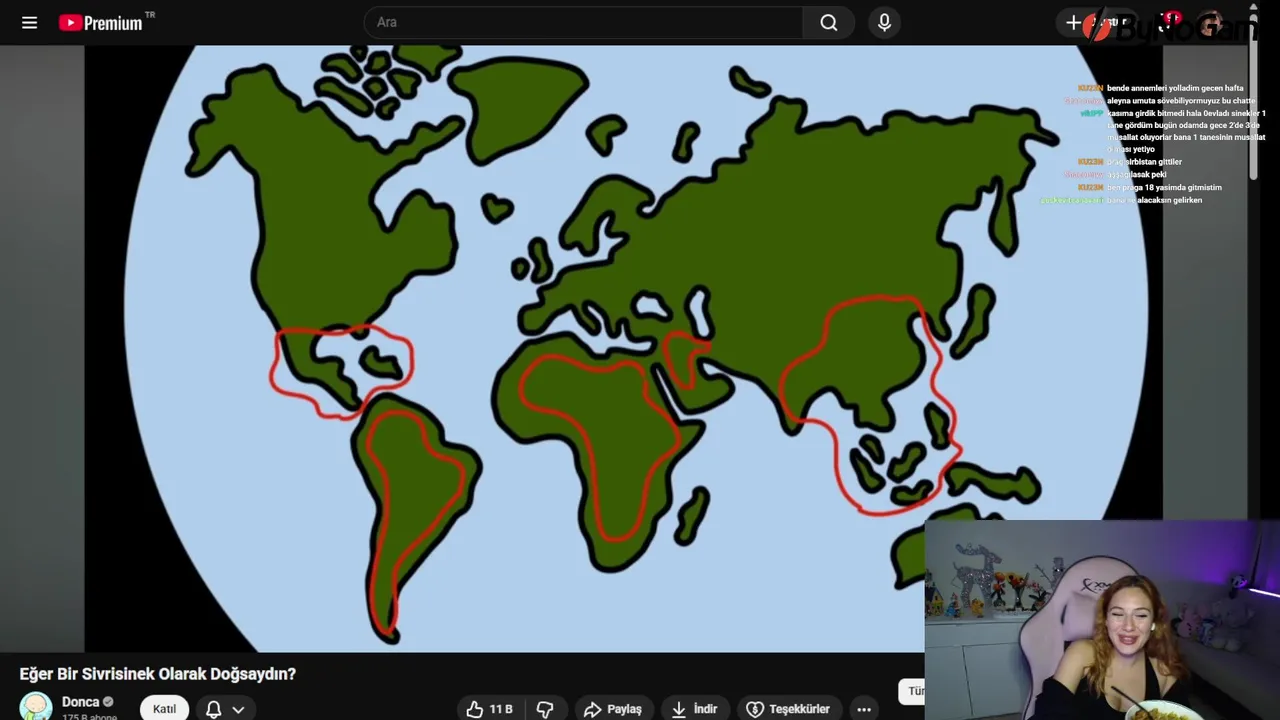Select the 'Tüm' filter chip
1280x720 pixels.
912,691
